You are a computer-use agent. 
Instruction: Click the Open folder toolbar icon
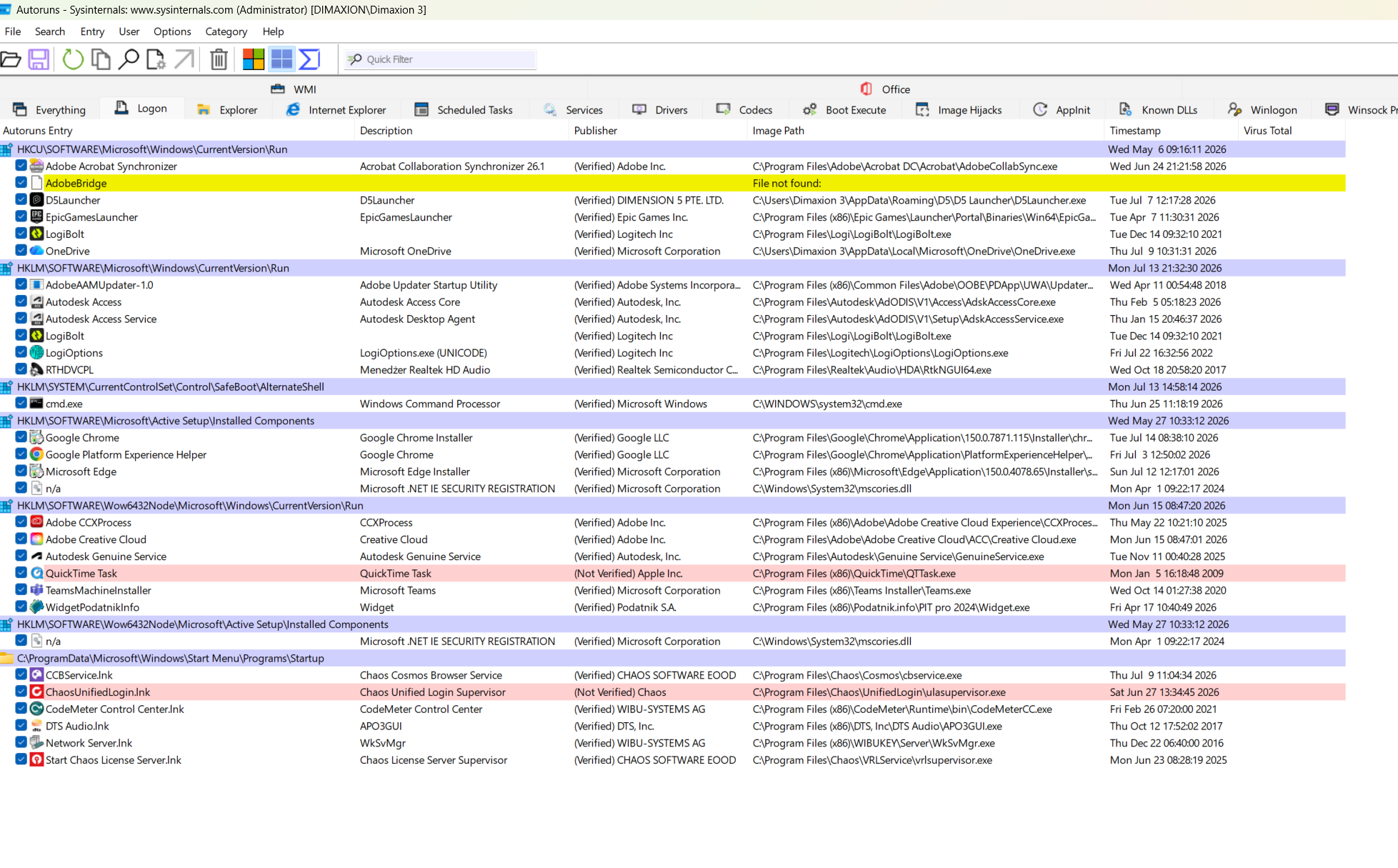(11, 59)
